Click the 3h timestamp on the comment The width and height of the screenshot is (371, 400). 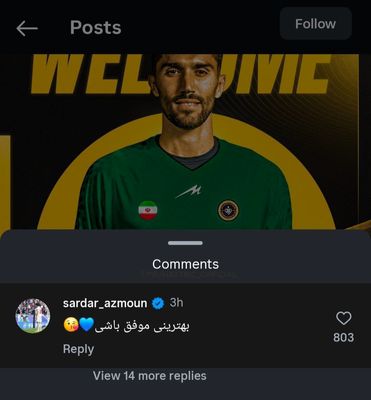pyautogui.click(x=176, y=303)
